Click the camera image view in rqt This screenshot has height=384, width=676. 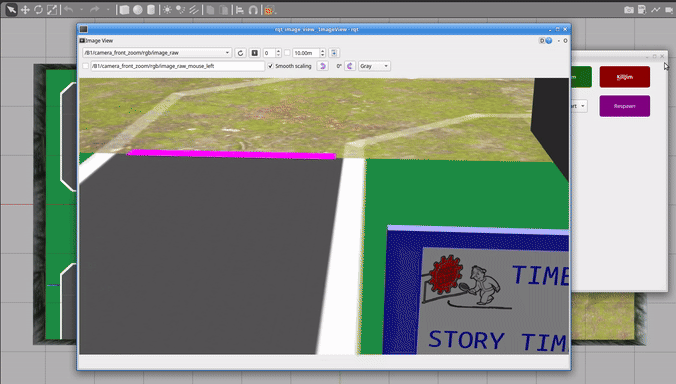coord(324,216)
